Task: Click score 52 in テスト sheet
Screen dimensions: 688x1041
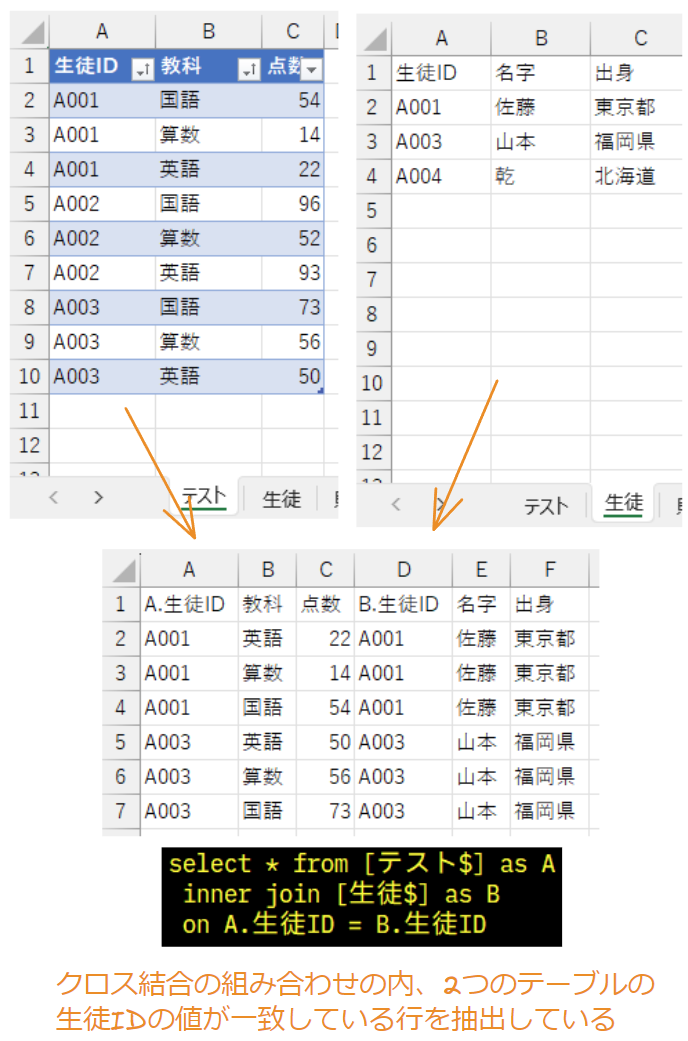Action: (293, 238)
